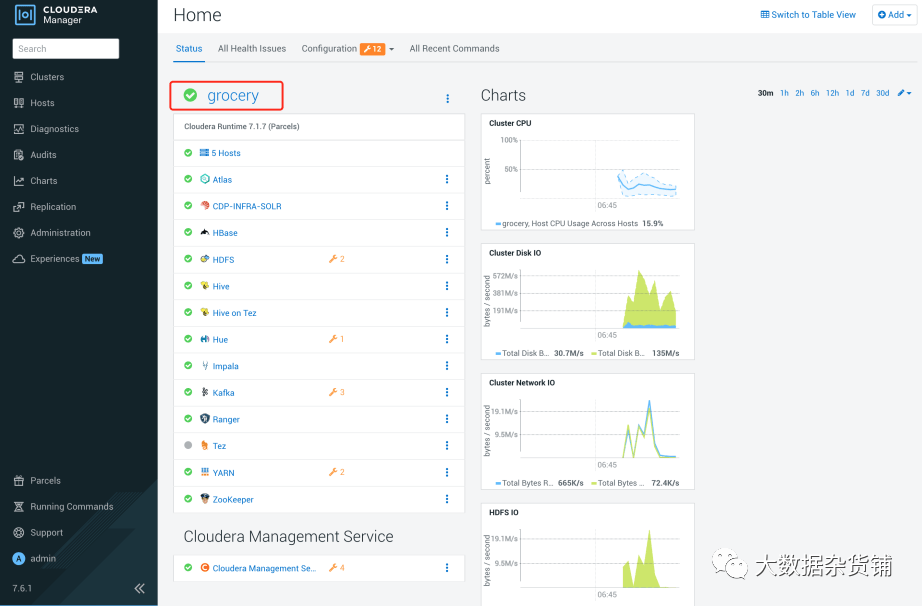Expand the chart edit pencil dropdown
Screen dimensions: 922x606
tap(904, 93)
